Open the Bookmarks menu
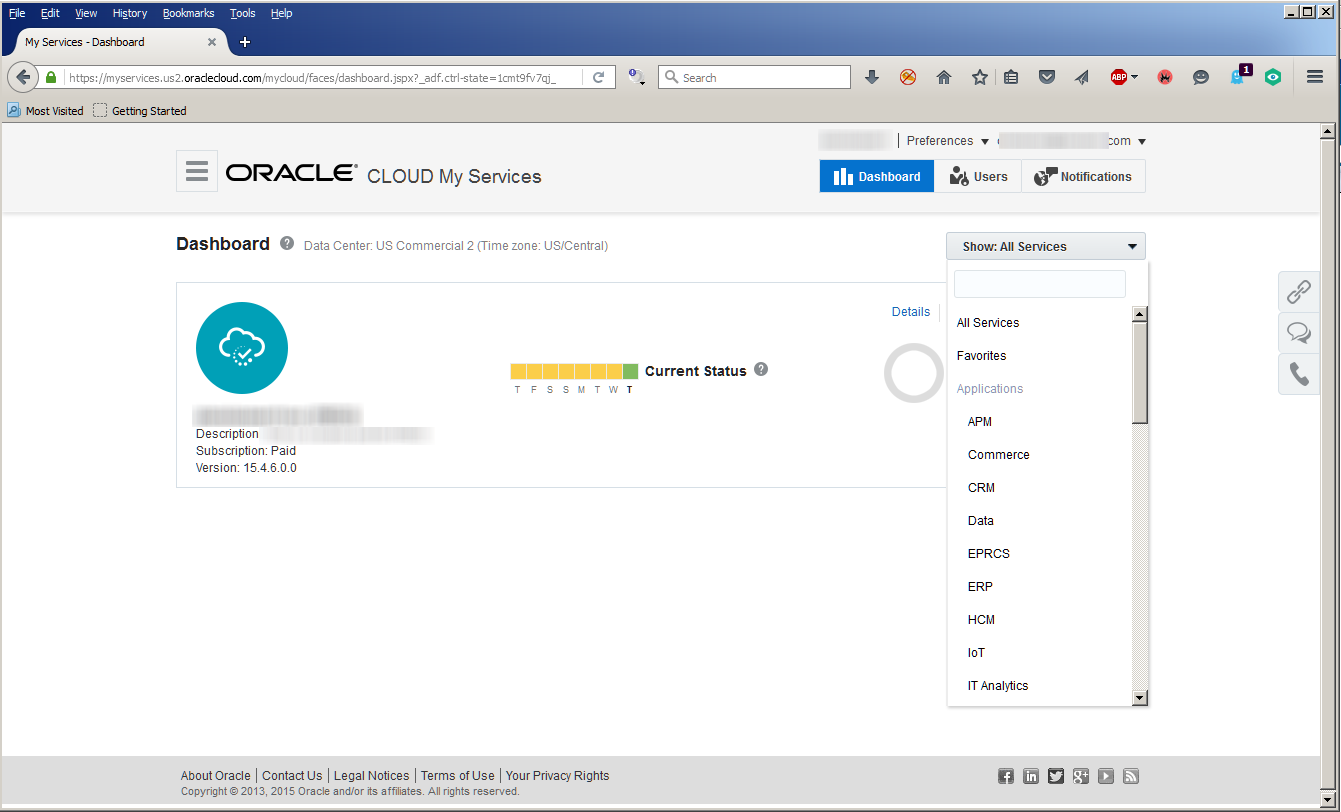1341x812 pixels. [x=190, y=13]
